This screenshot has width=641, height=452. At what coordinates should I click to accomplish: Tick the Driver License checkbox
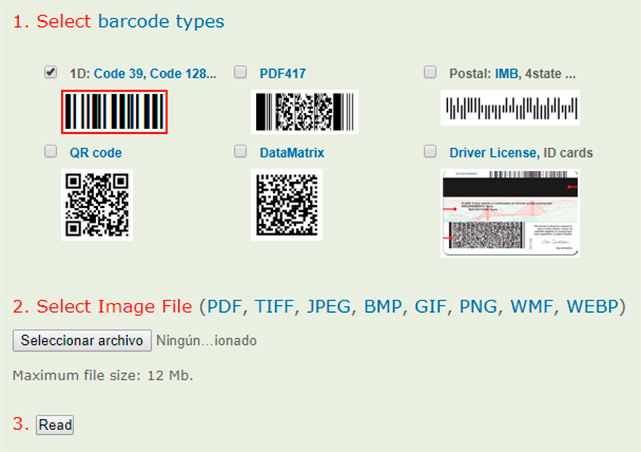(430, 152)
